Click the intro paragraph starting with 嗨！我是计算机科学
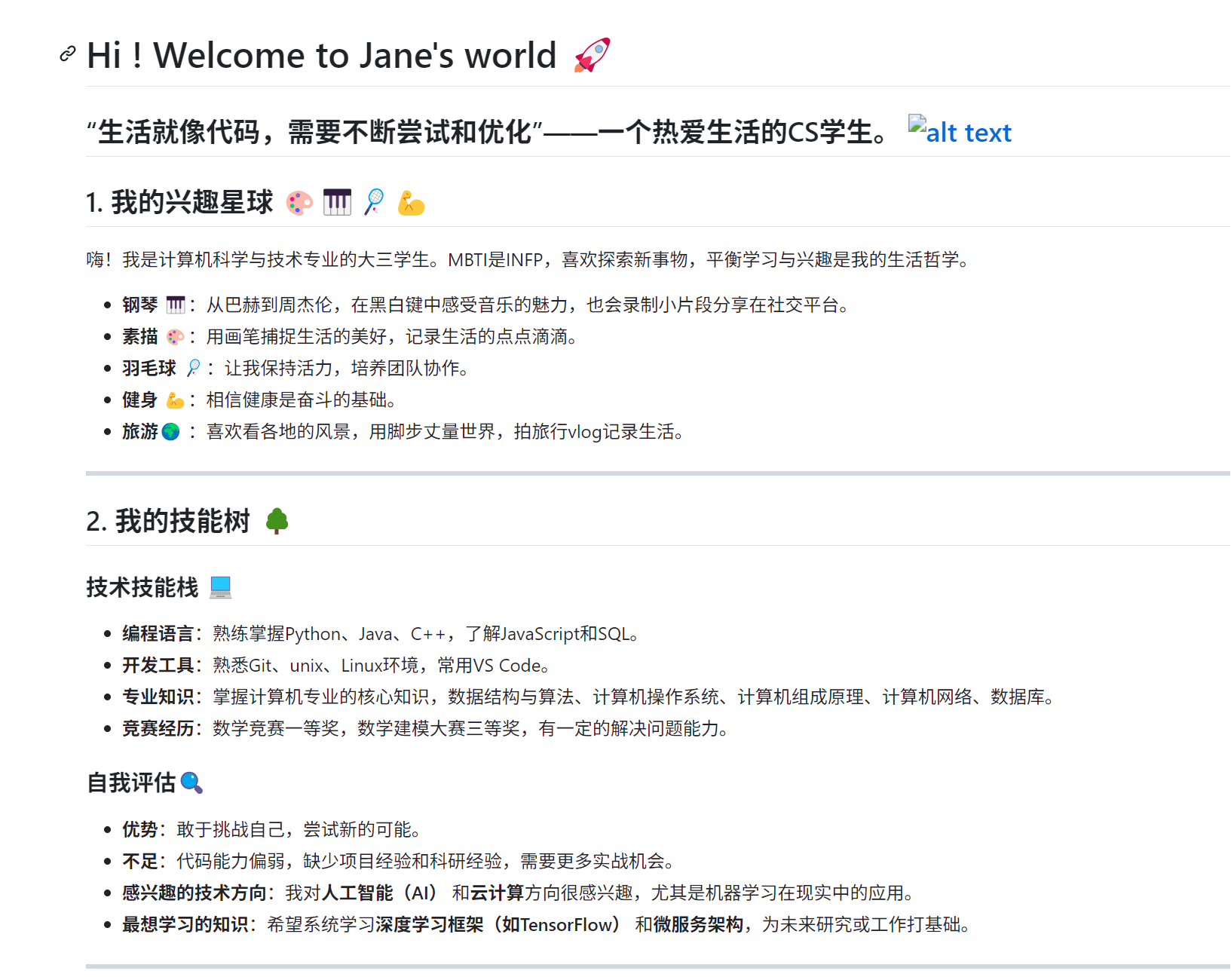This screenshot has height=980, width=1231. 528,259
